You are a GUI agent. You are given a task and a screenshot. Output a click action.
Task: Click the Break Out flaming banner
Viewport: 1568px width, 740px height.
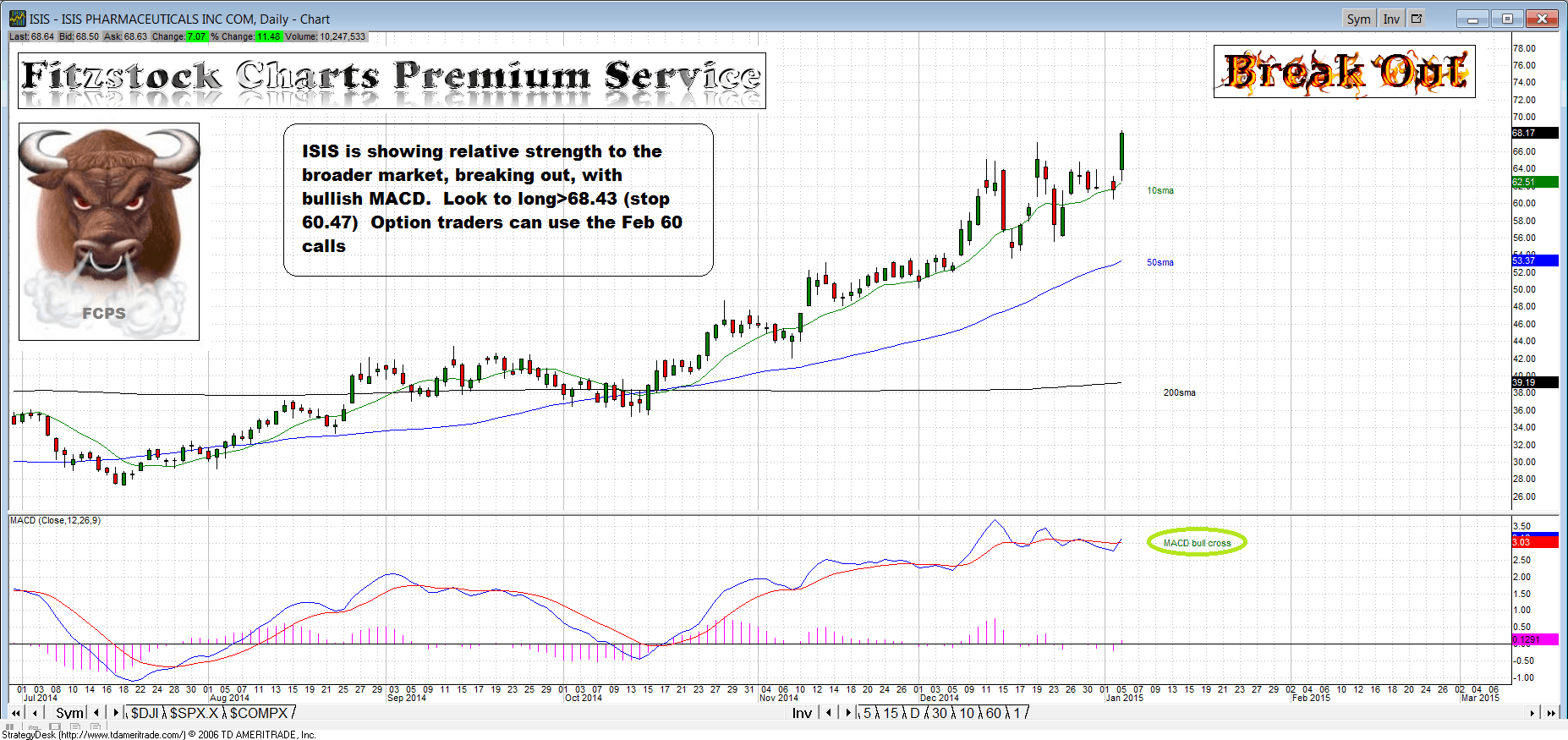[1344, 72]
